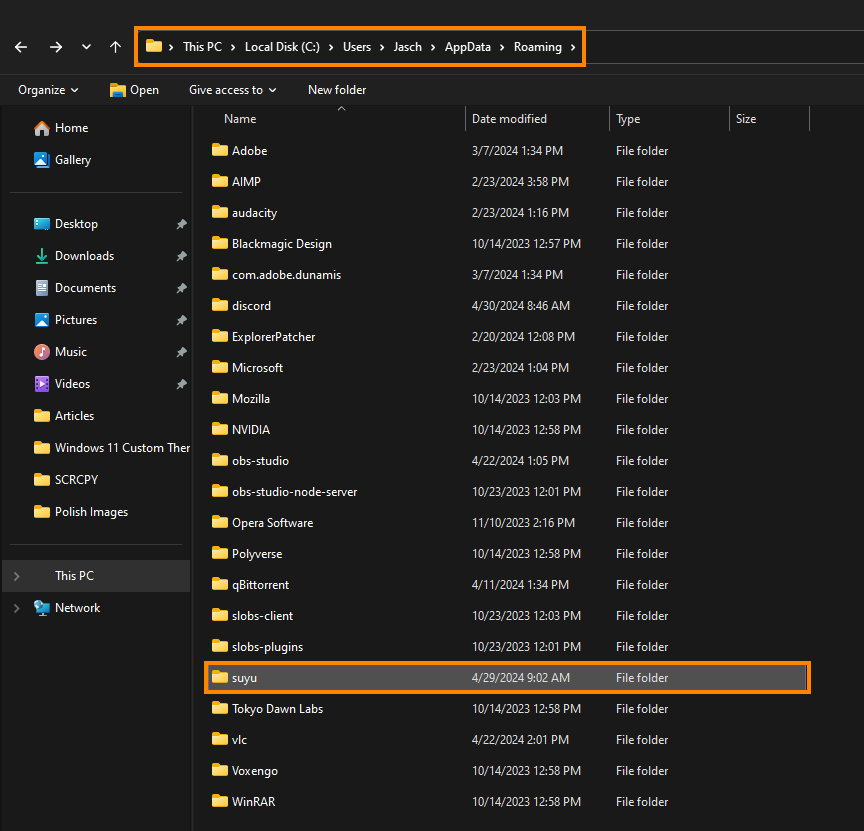Expand chevron after AppData breadcrumb
This screenshot has height=831, width=864.
point(502,47)
